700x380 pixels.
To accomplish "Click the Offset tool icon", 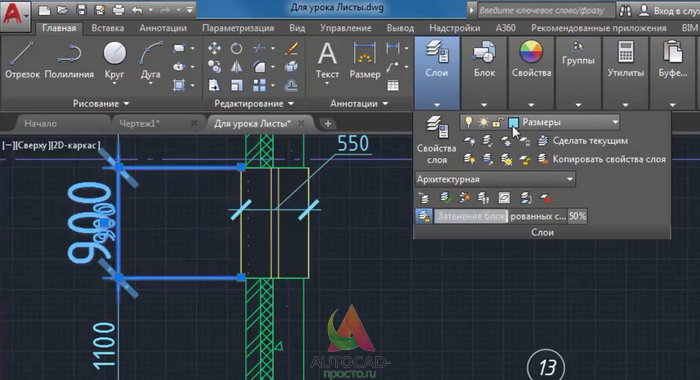I will point(291,85).
